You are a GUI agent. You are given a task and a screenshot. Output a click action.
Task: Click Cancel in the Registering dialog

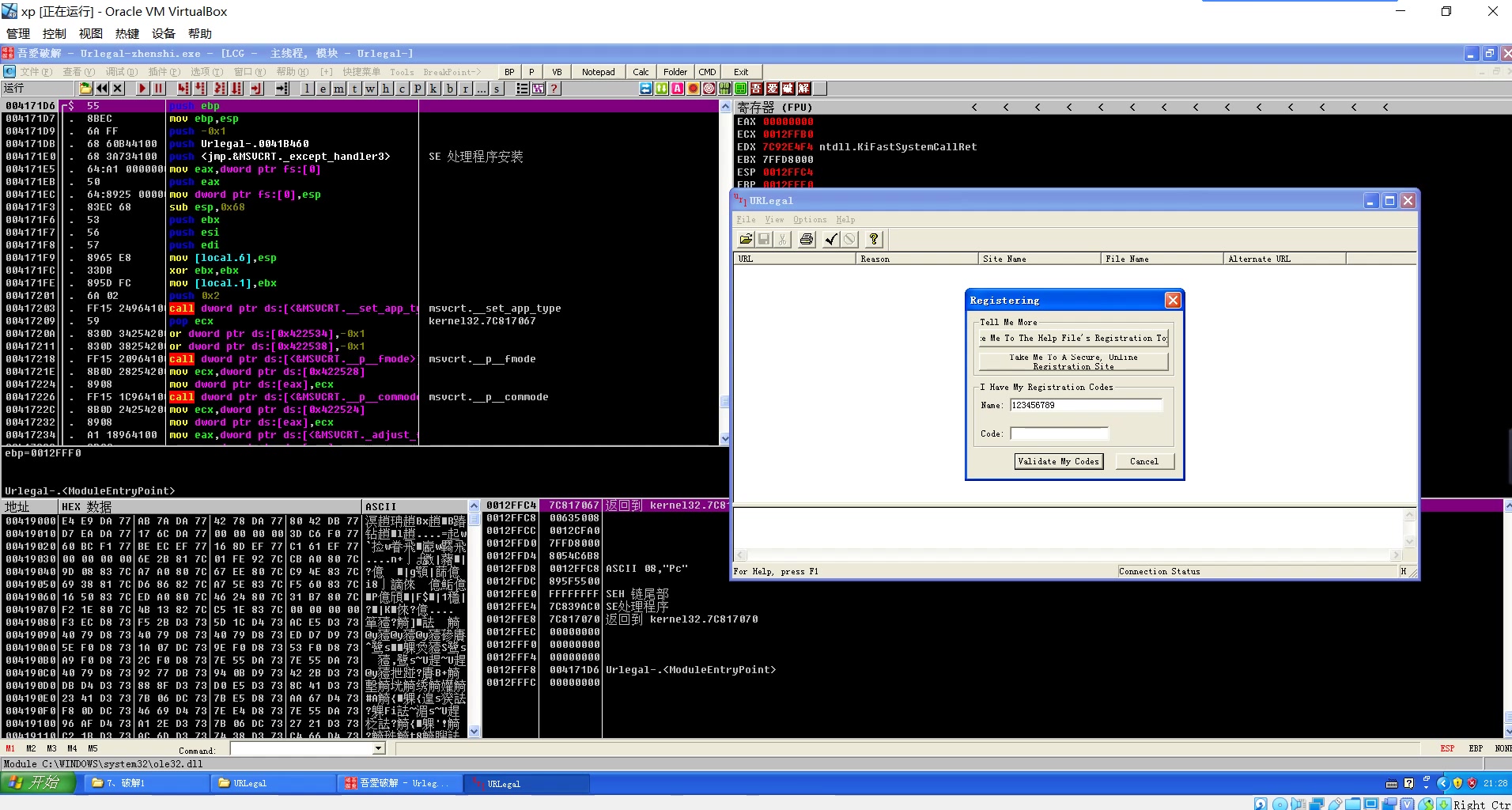tap(1144, 461)
